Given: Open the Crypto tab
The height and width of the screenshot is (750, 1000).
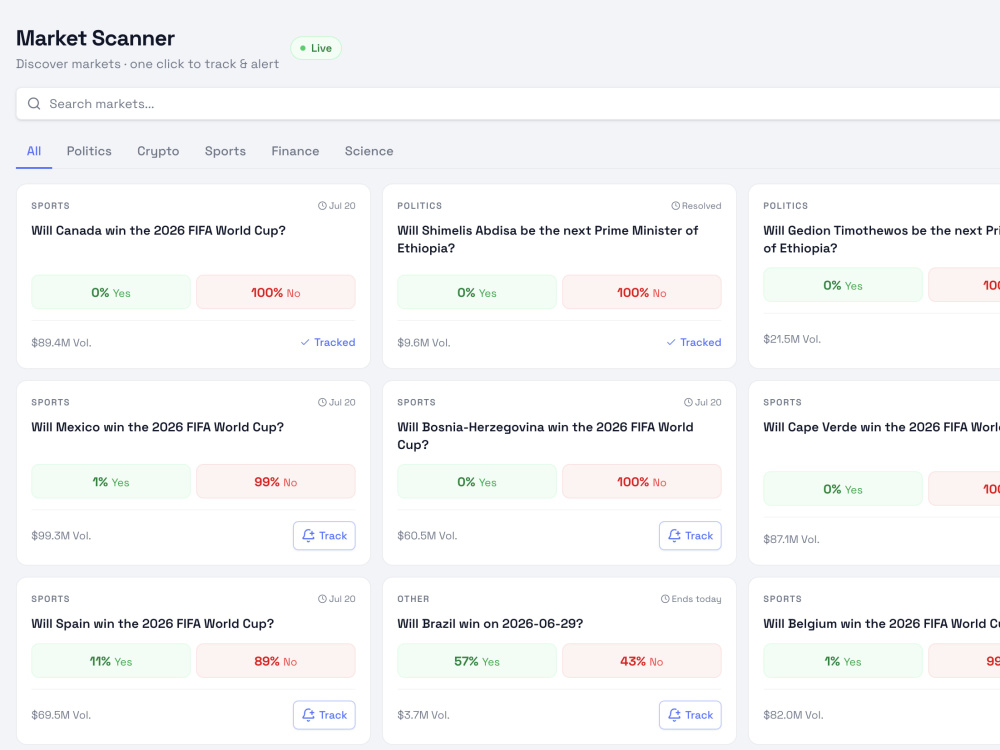Looking at the screenshot, I should (158, 151).
